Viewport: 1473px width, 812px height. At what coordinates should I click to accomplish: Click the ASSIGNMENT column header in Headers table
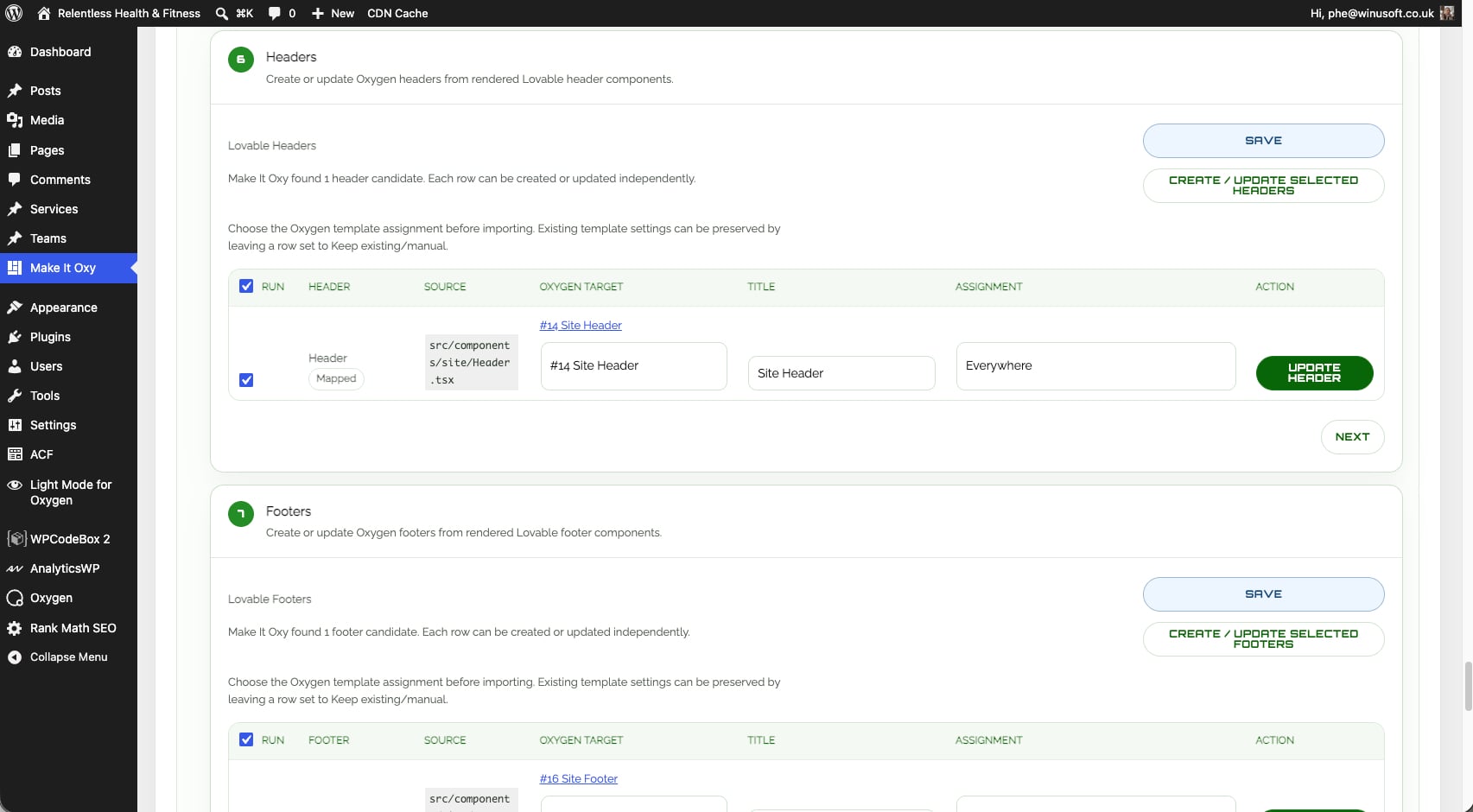tap(988, 287)
